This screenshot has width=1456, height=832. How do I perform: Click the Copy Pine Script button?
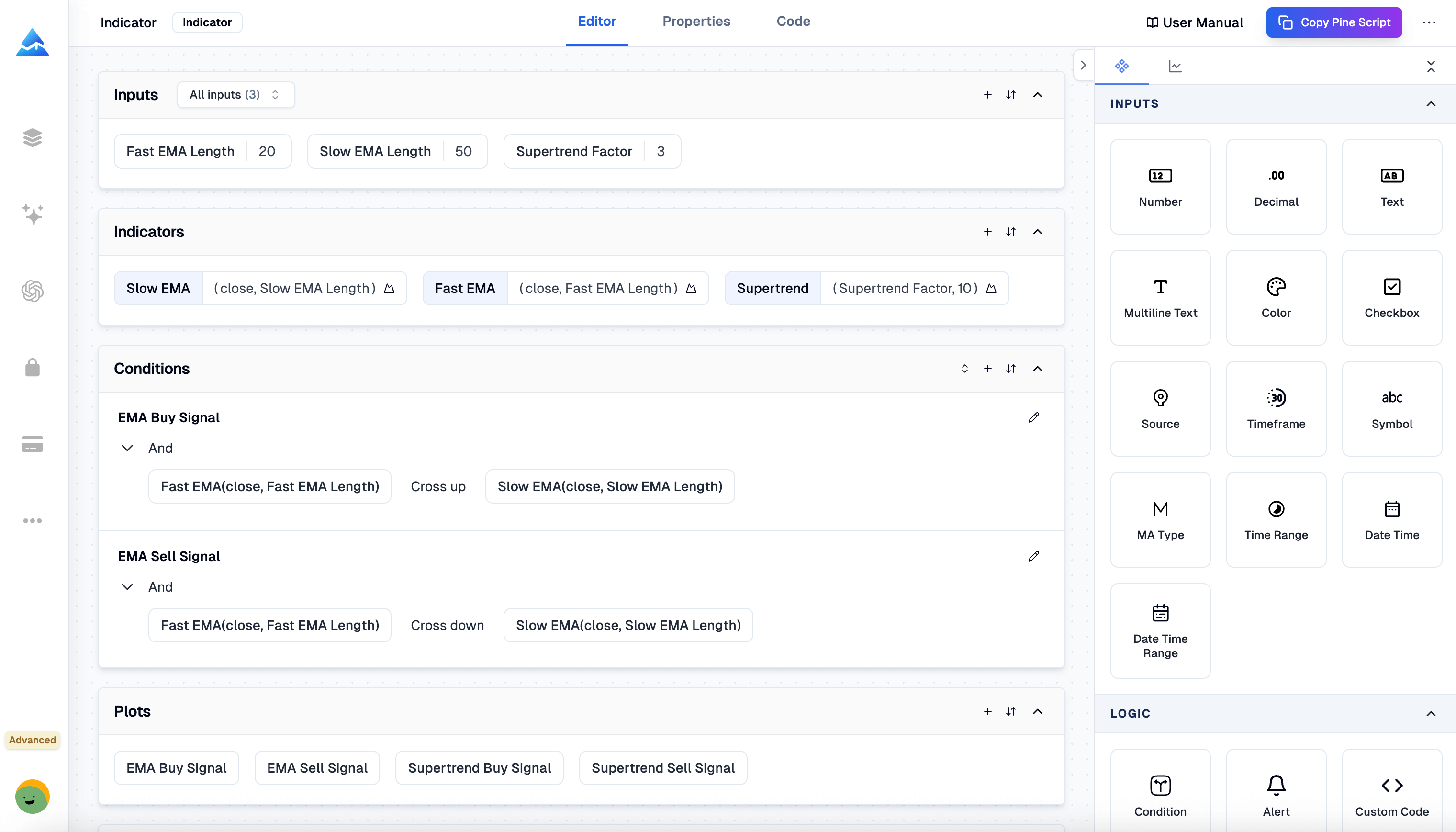[1333, 22]
